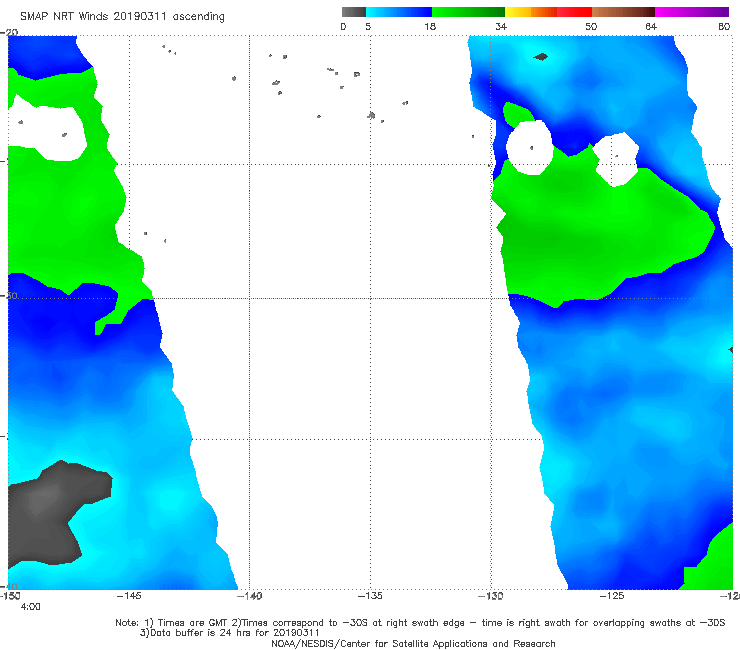
Task: Click the title 'SMAP NRT Winds 20190311 ascending'
Action: pyautogui.click(x=122, y=17)
